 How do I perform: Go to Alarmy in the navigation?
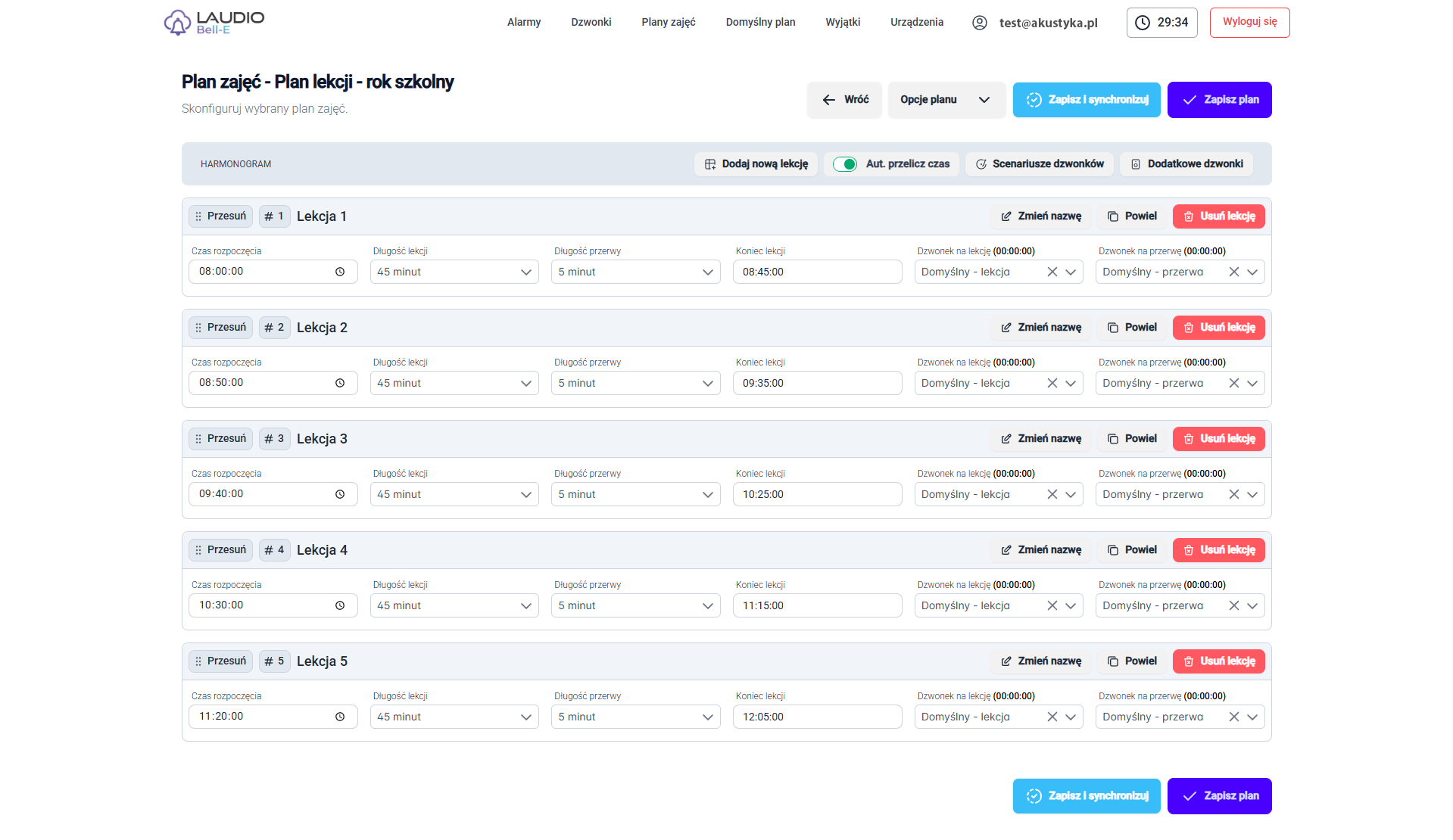click(523, 23)
